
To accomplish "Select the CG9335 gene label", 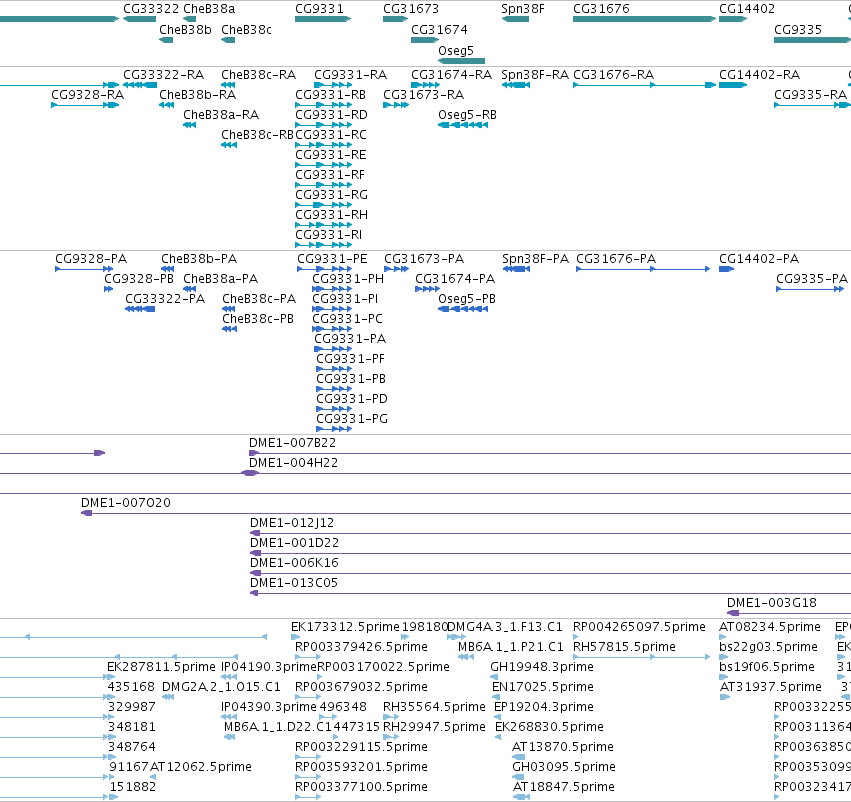I will point(798,30).
